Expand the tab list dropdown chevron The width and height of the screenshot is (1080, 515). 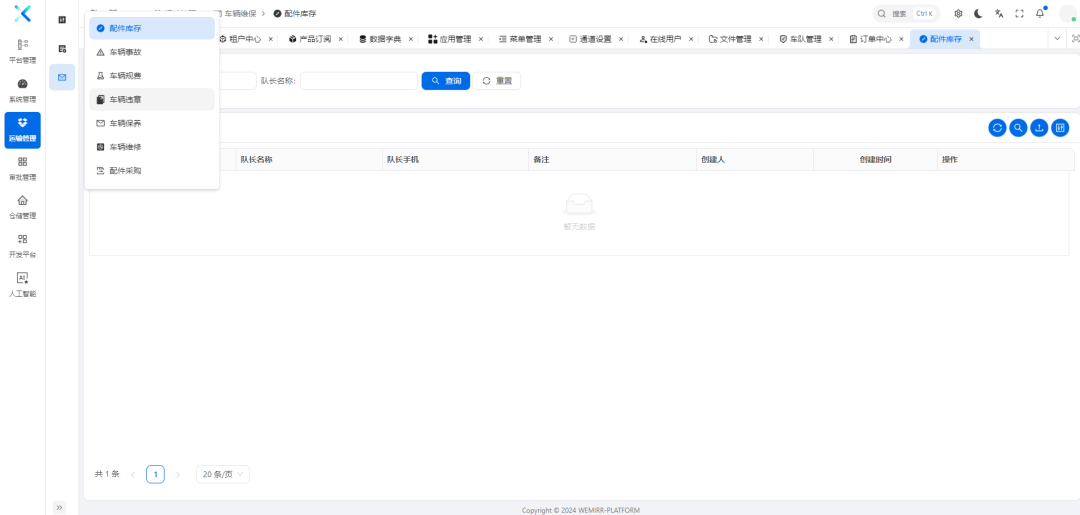point(1057,38)
